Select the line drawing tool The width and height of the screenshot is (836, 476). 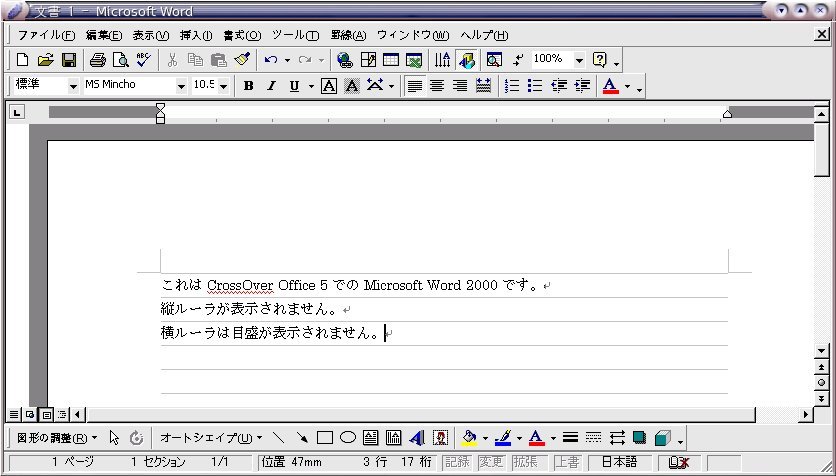tap(278, 438)
